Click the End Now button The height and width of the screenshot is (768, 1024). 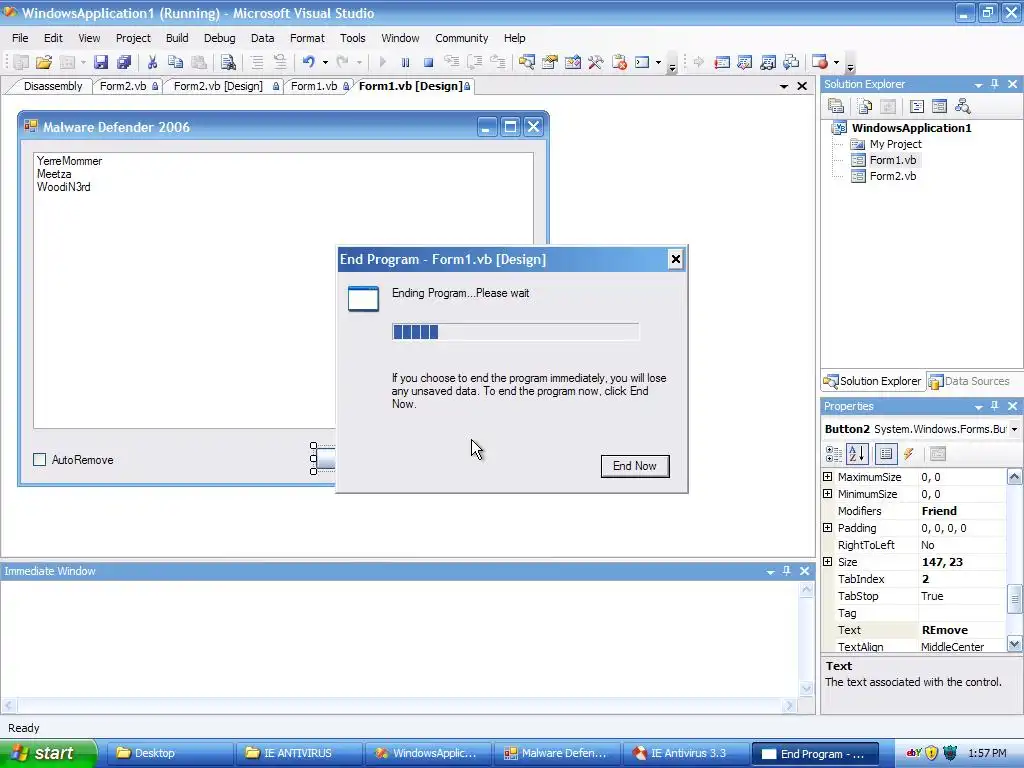[x=635, y=466]
